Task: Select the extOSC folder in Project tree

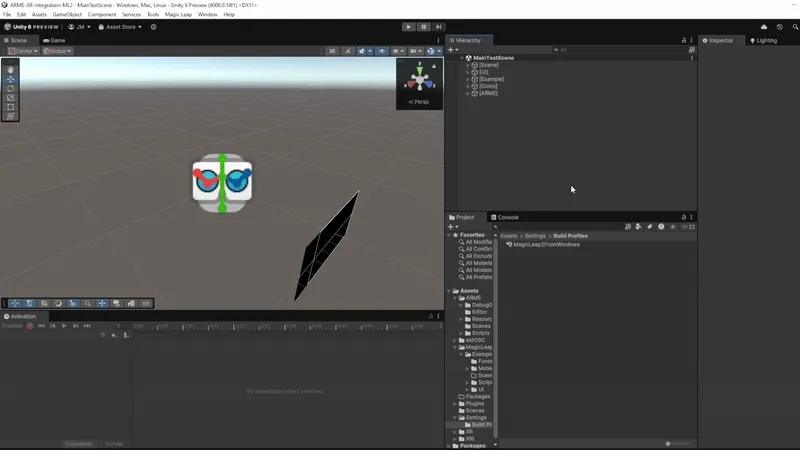Action: pyautogui.click(x=475, y=340)
